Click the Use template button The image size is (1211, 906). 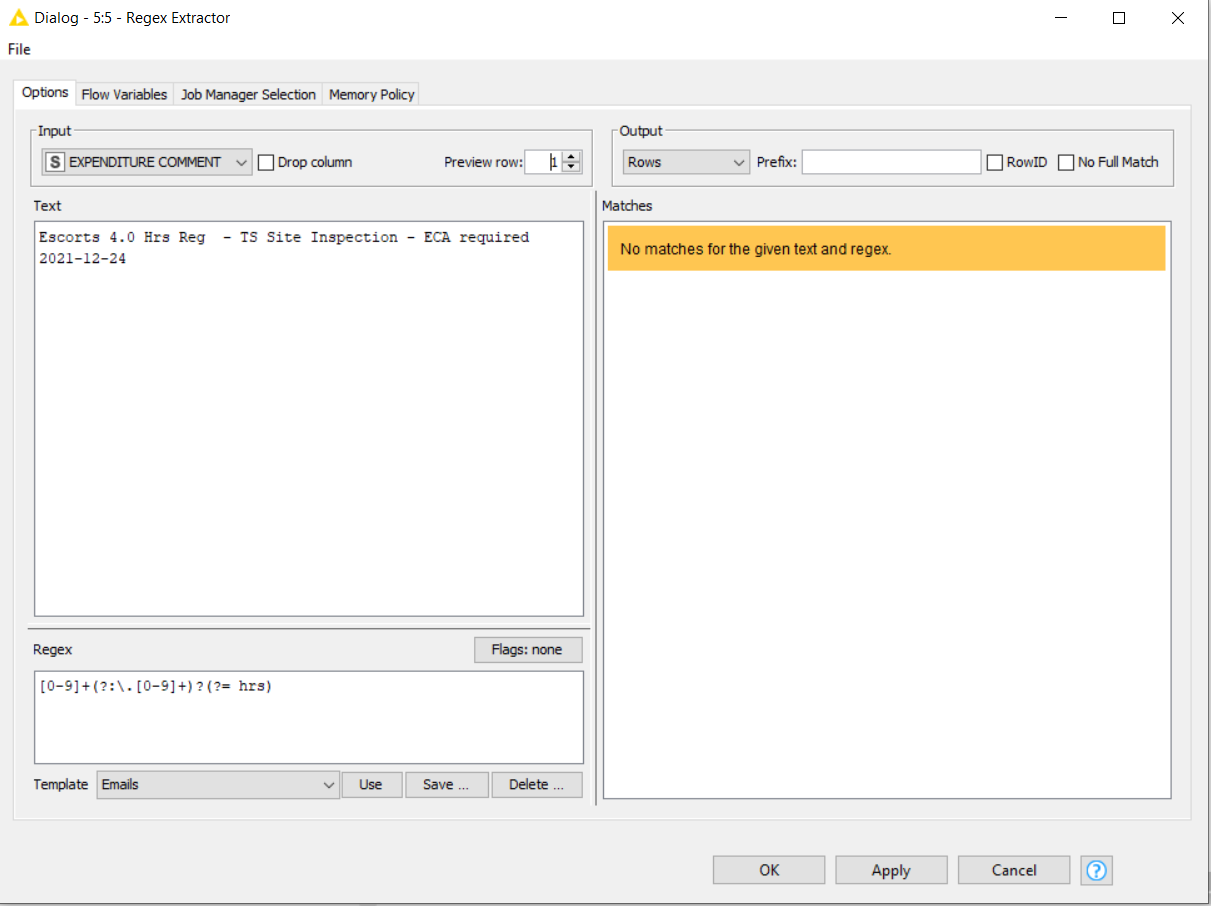(371, 785)
